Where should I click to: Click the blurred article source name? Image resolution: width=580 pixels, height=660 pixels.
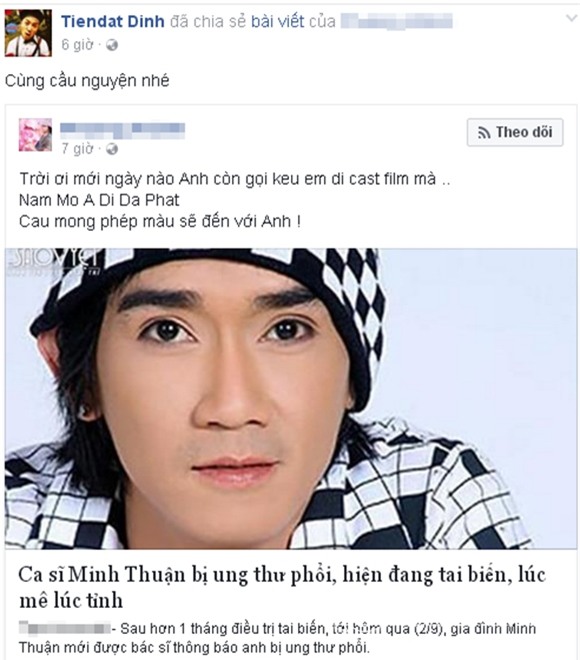click(65, 628)
